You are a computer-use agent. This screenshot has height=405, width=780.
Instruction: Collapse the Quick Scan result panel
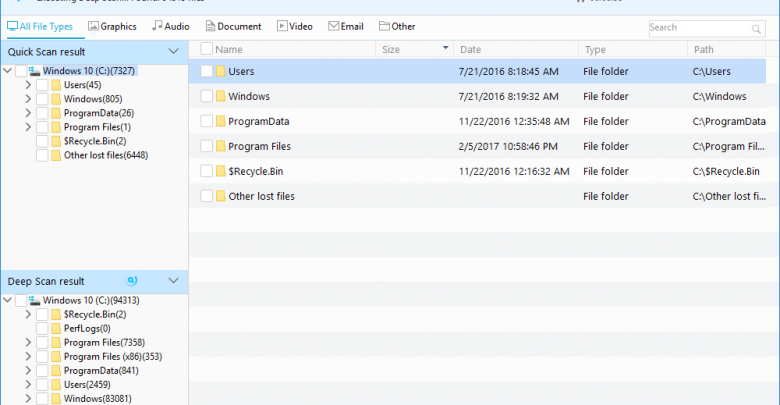point(173,51)
